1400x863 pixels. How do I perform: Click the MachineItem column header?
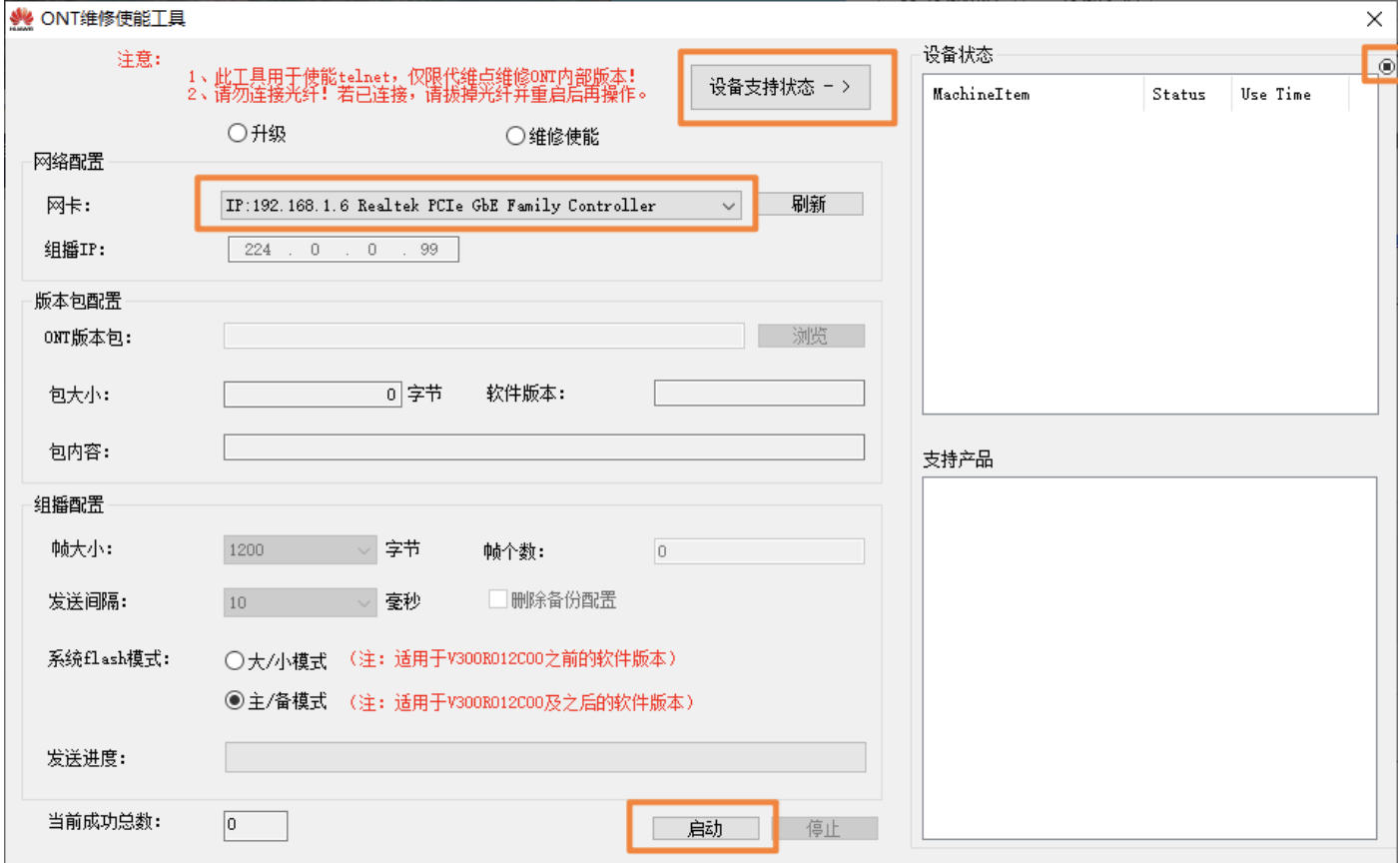coord(1034,94)
